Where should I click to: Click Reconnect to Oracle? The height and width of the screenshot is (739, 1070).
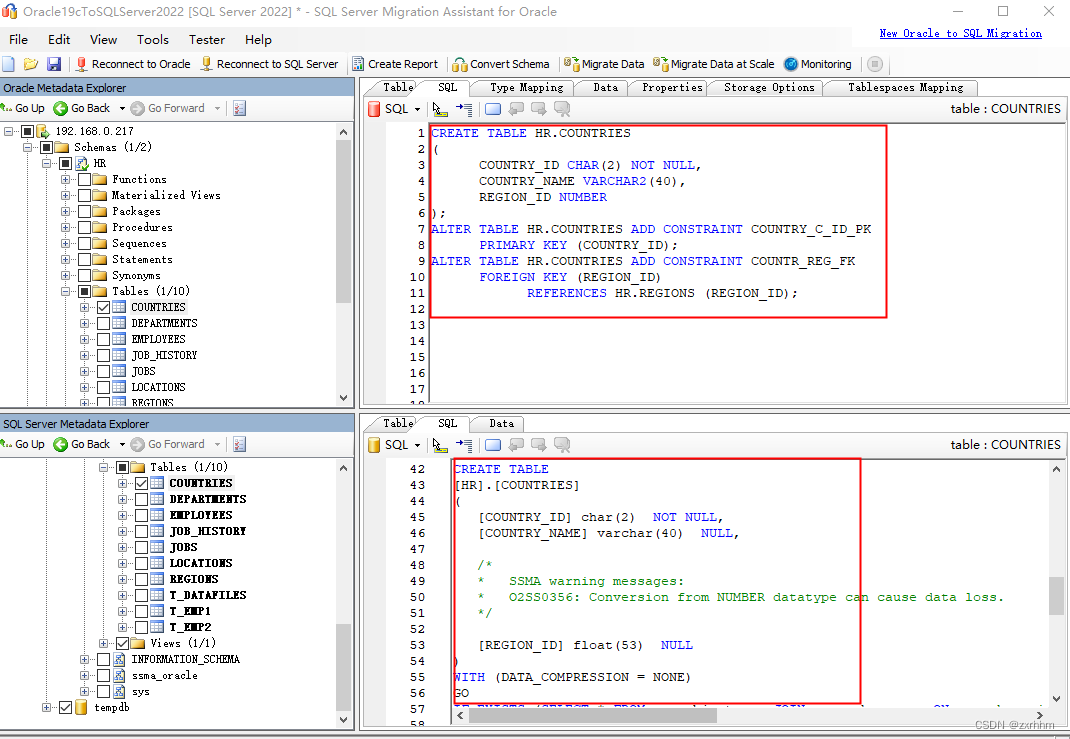click(x=133, y=64)
